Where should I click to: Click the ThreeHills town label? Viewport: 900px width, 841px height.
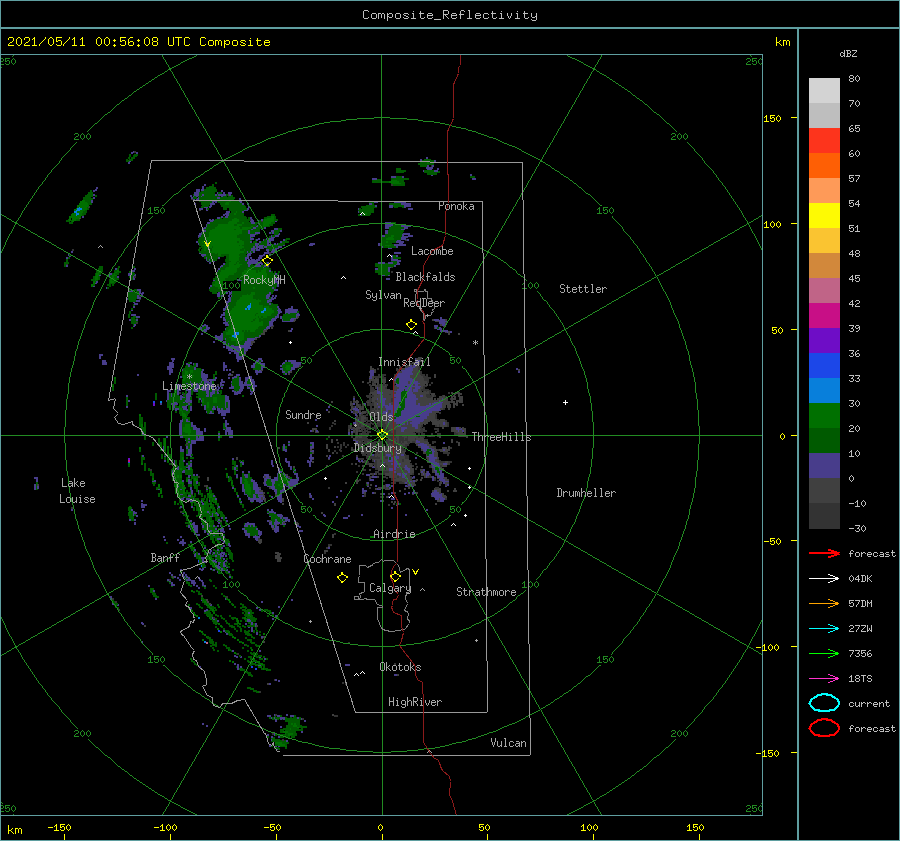(501, 437)
